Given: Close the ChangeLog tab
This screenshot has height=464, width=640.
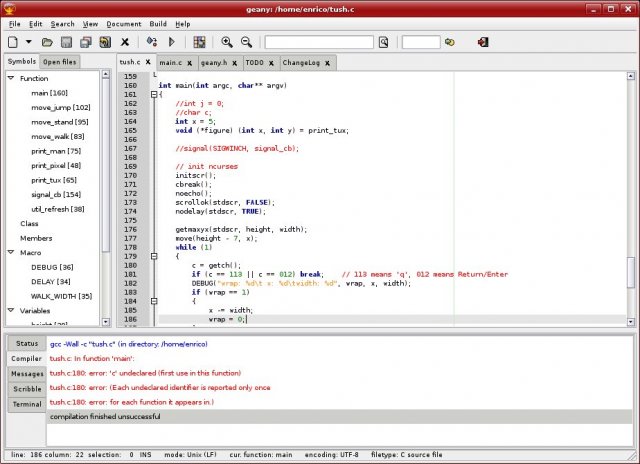Looking at the screenshot, I should point(327,63).
